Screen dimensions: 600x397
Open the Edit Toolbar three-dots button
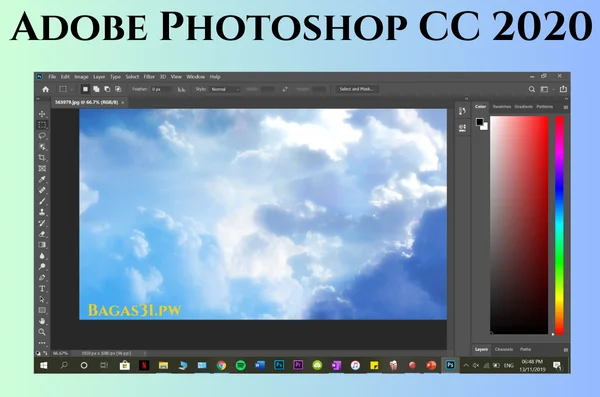click(42, 343)
